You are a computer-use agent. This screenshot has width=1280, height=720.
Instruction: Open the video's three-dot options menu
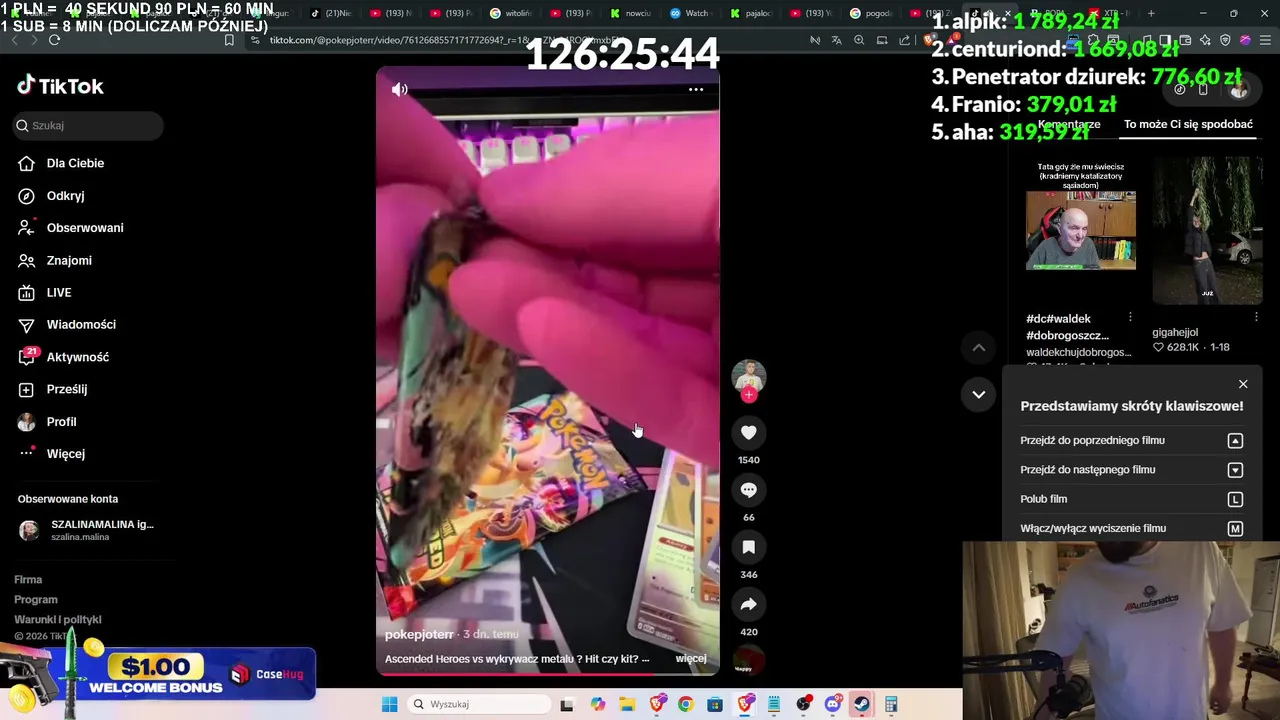[696, 90]
